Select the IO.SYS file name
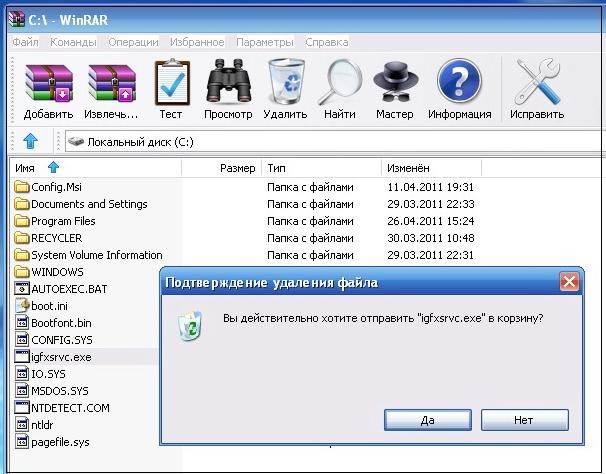 point(48,374)
